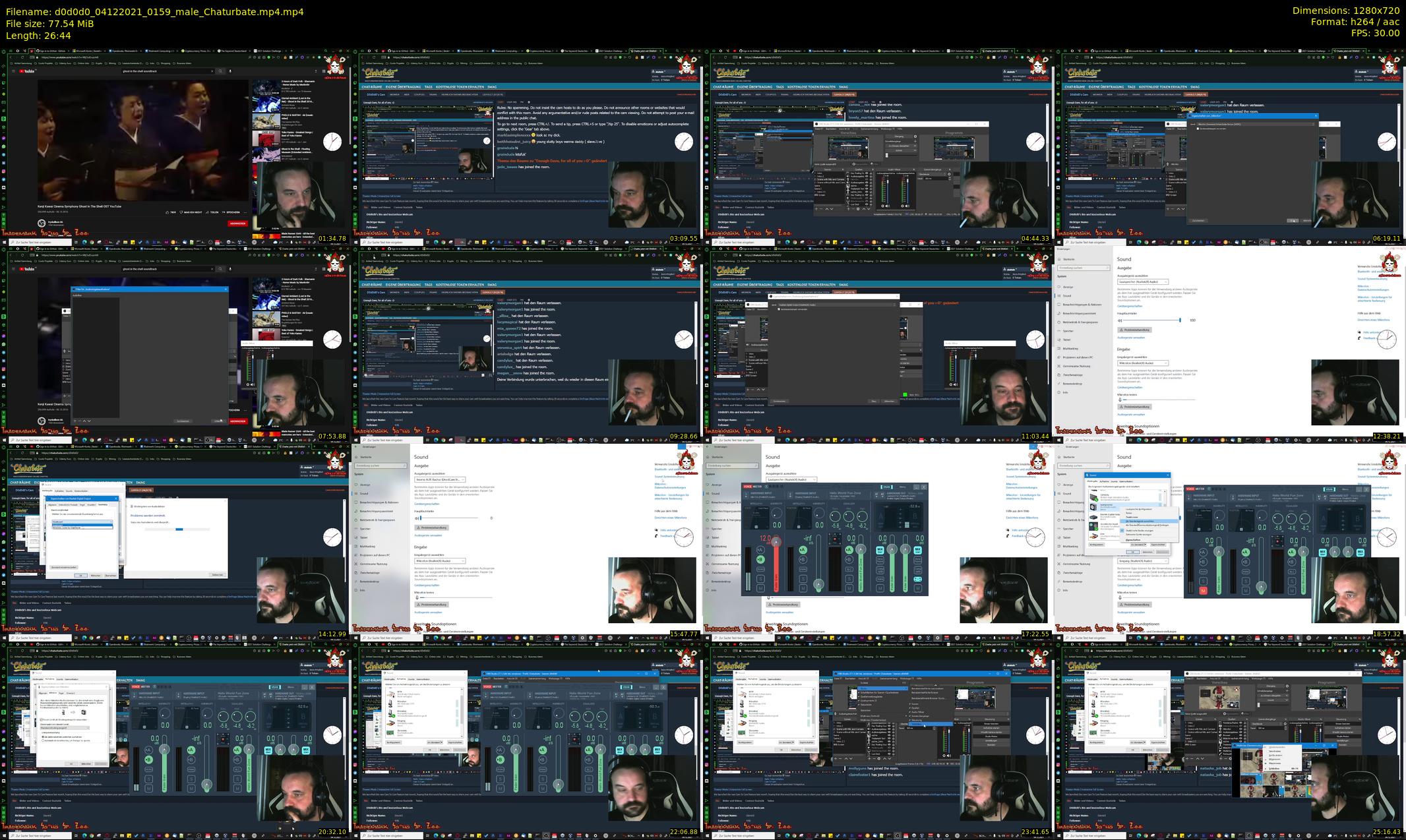The image size is (1406, 840).
Task: Open Ausgabegerät Interne AUX dropdown in 15:47 frame
Action: point(439,479)
